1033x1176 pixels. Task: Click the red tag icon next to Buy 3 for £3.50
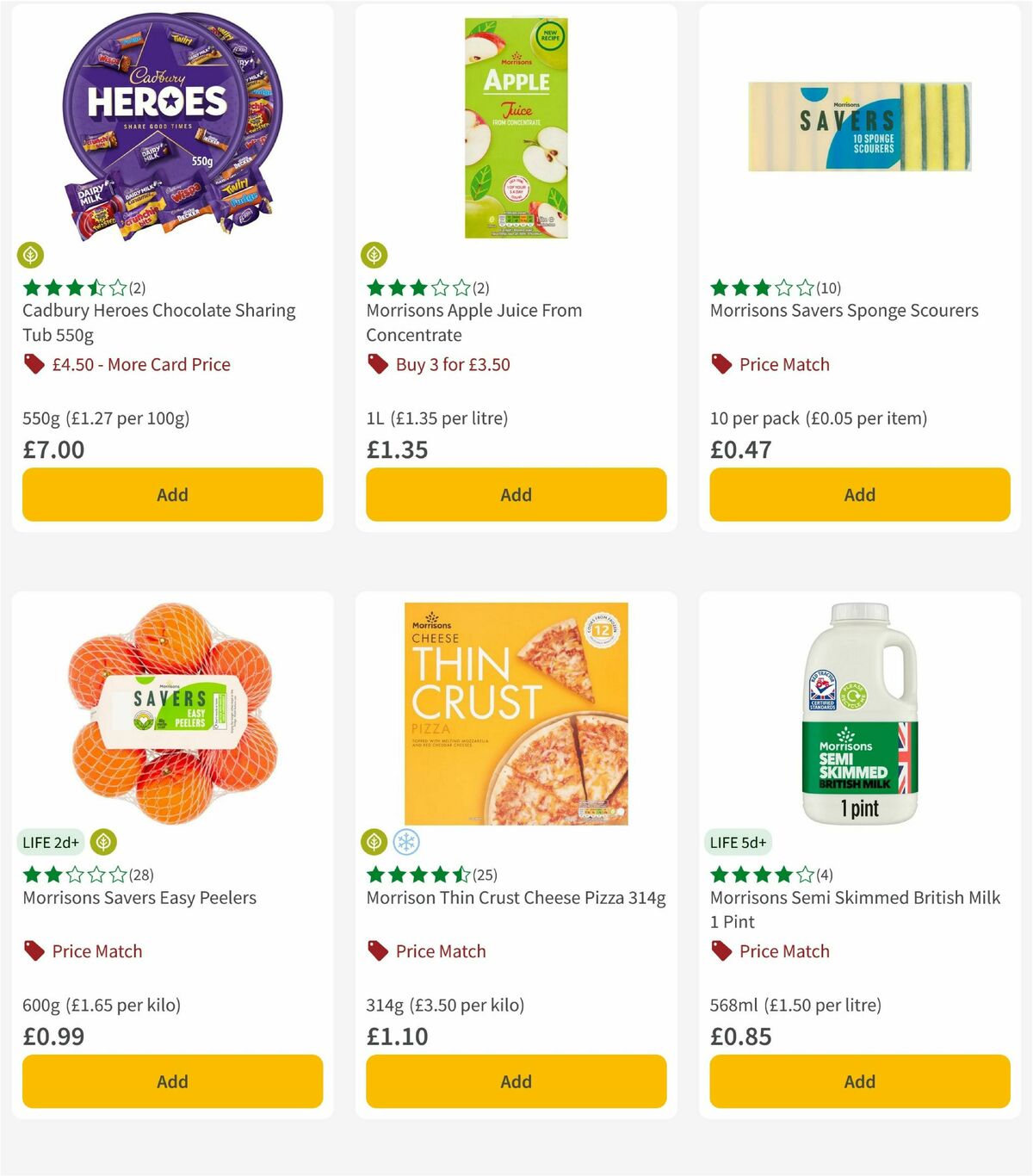coord(376,364)
